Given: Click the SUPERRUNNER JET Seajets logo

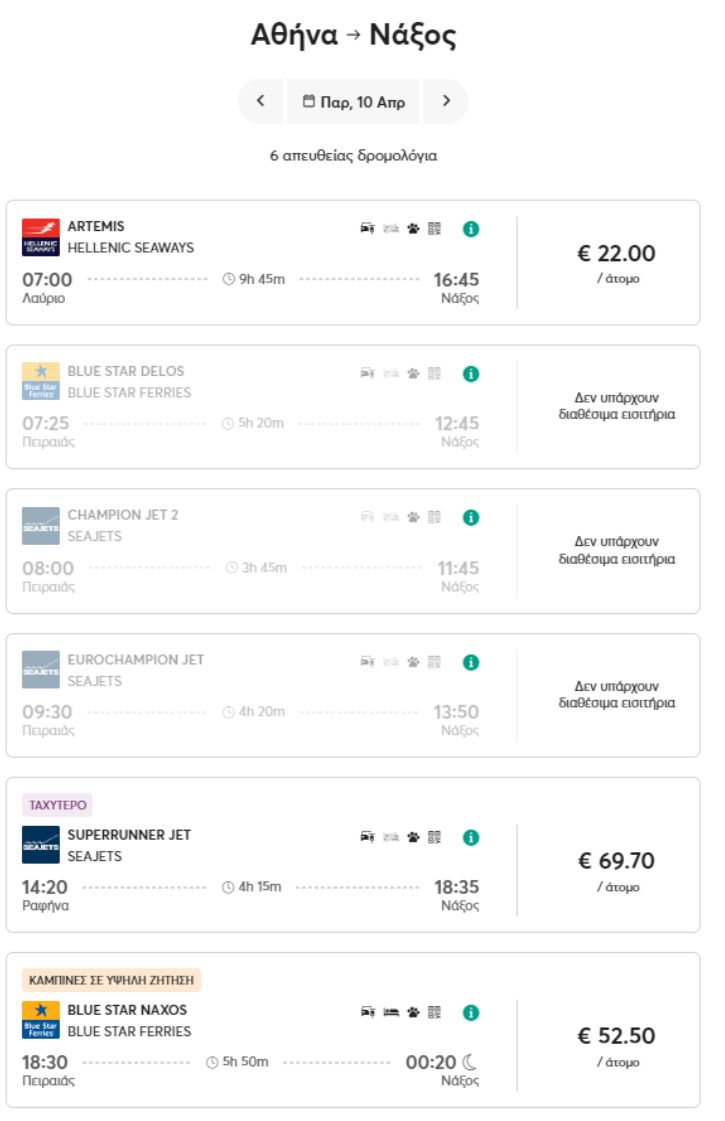Looking at the screenshot, I should pos(41,845).
